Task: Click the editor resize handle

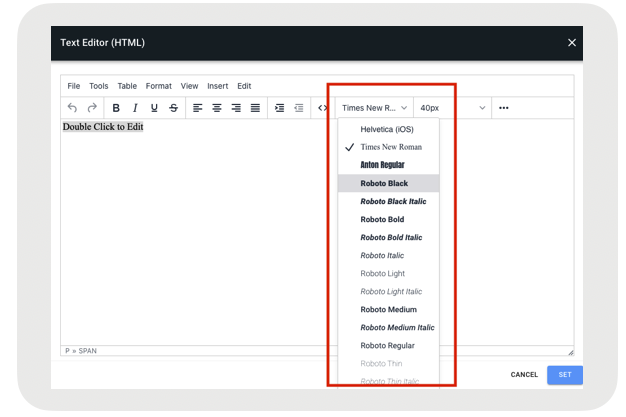Action: pyautogui.click(x=571, y=352)
